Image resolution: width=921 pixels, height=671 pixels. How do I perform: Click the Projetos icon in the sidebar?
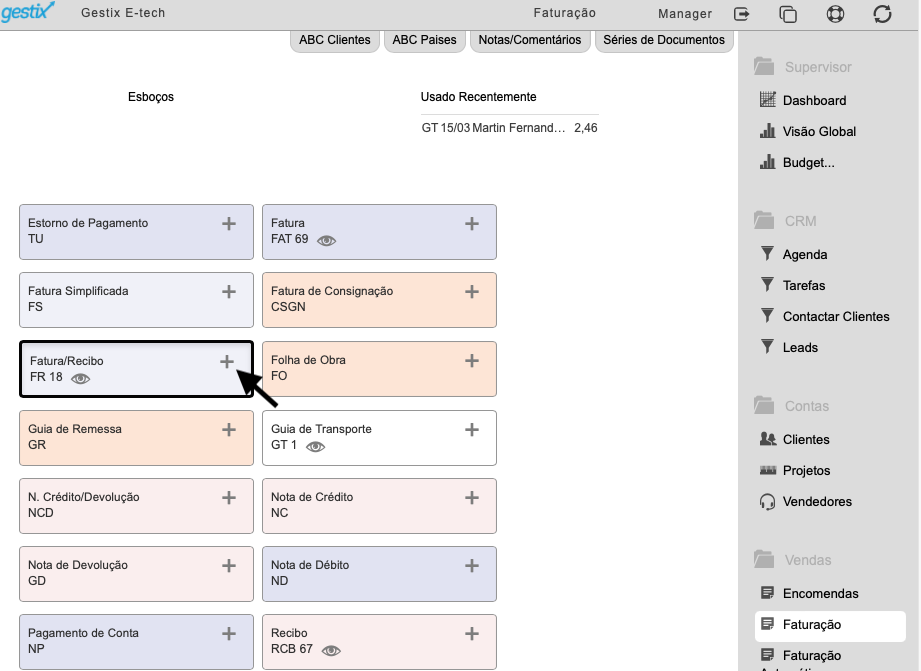pos(768,470)
